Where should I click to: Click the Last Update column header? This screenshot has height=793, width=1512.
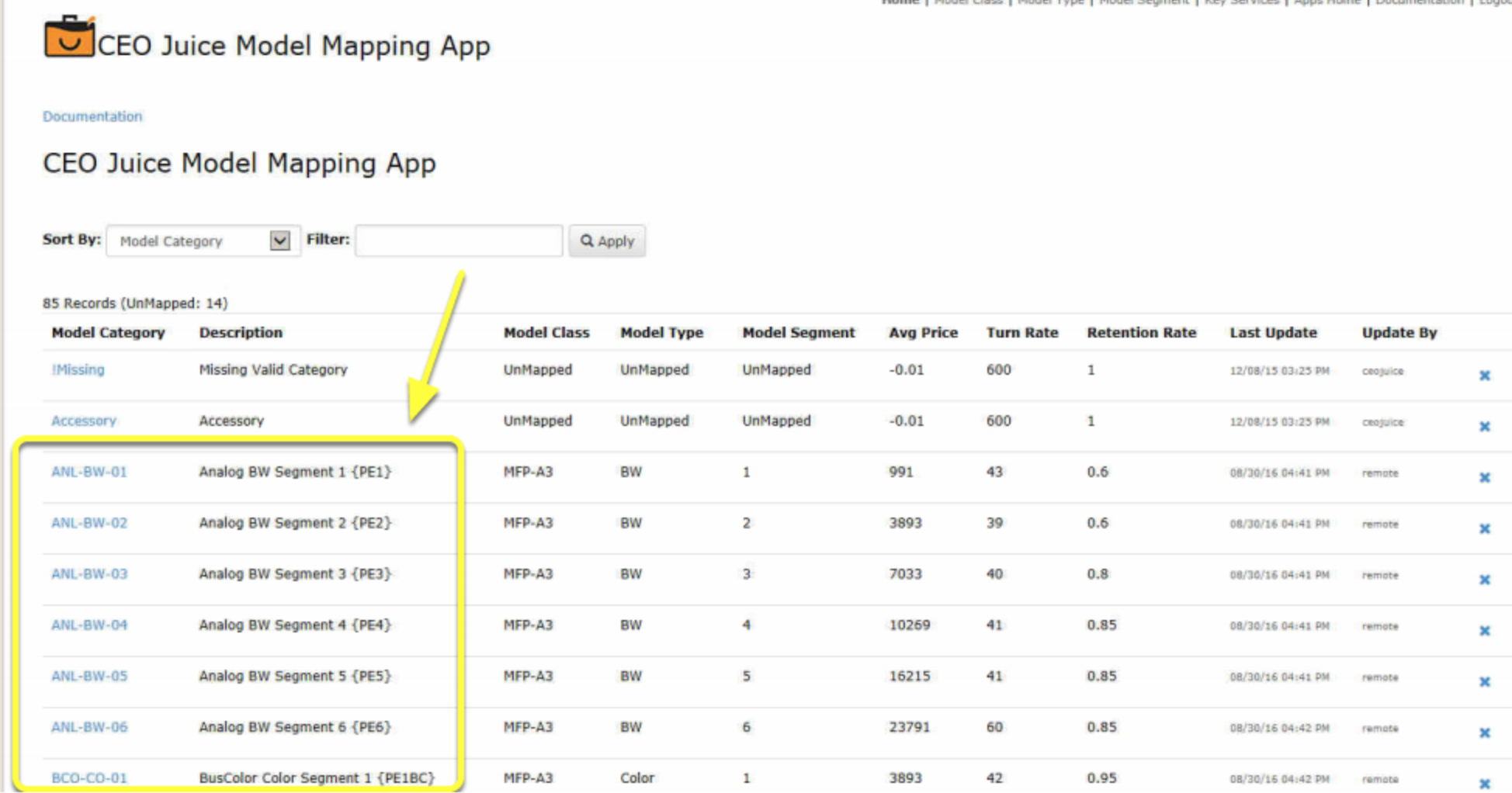tap(1273, 333)
